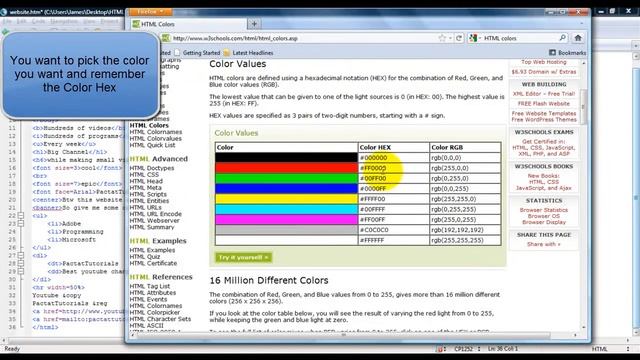Click the blue color swatch row
The image size is (640, 360).
pos(286,189)
